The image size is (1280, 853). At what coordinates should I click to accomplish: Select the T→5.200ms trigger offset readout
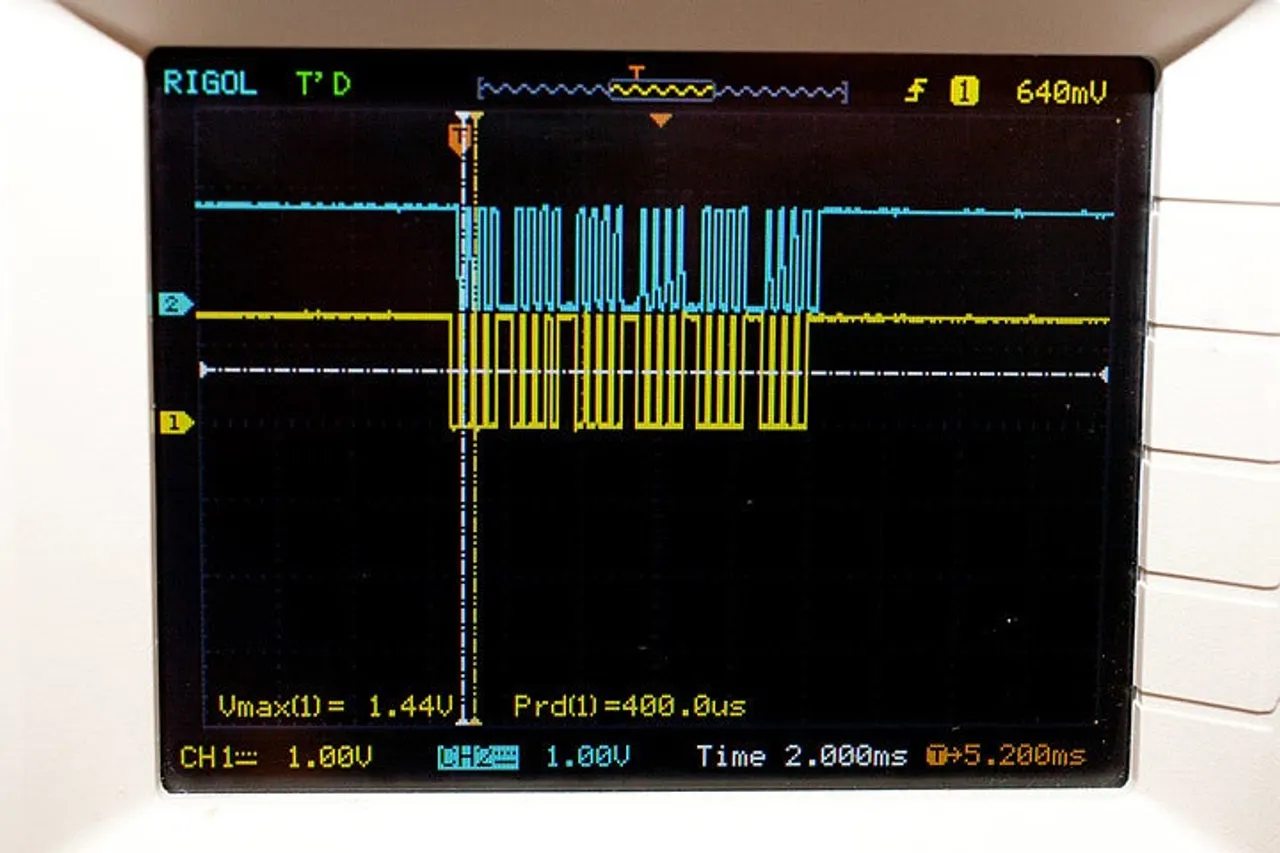pyautogui.click(x=1005, y=757)
